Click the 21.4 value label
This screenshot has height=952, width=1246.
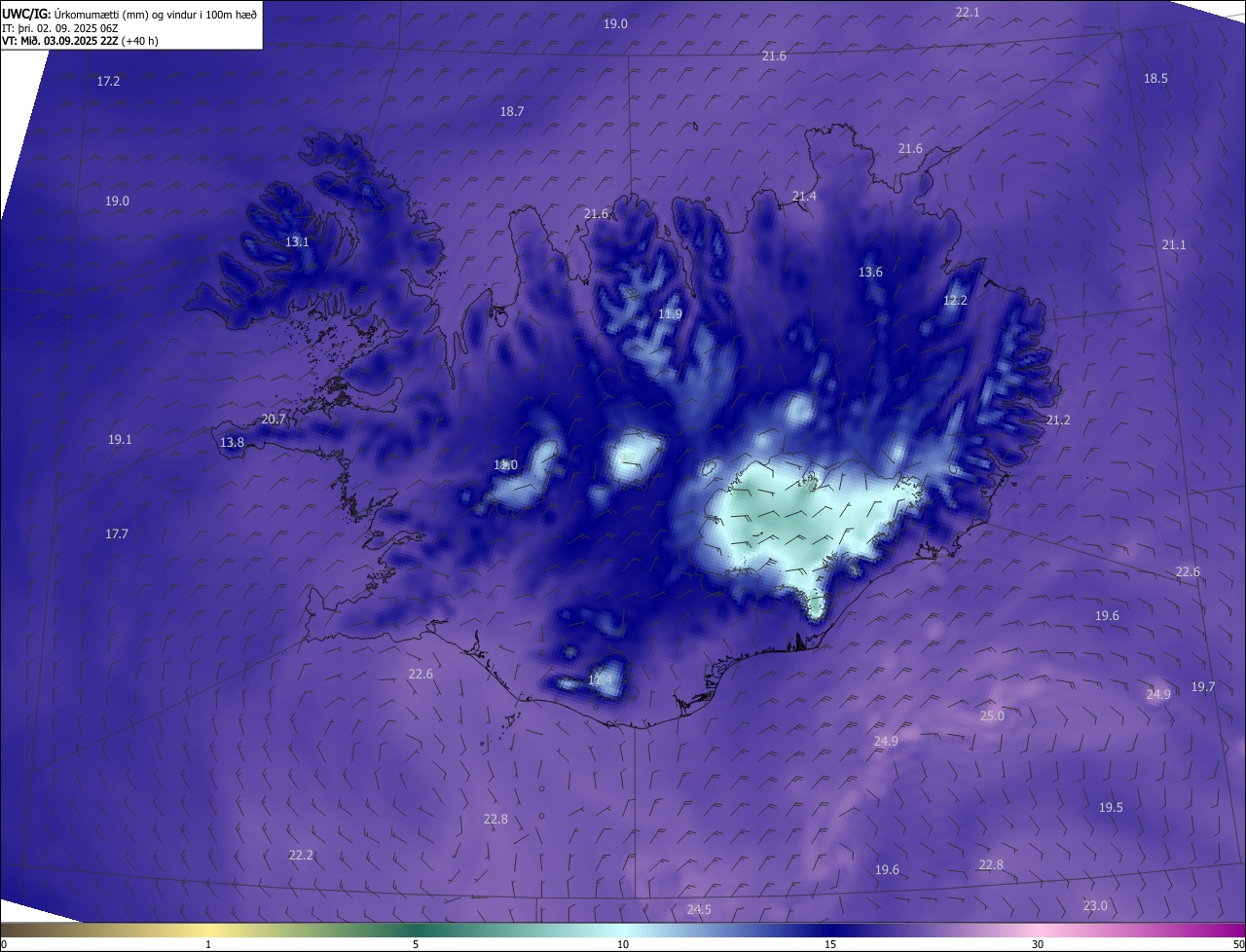coord(804,196)
